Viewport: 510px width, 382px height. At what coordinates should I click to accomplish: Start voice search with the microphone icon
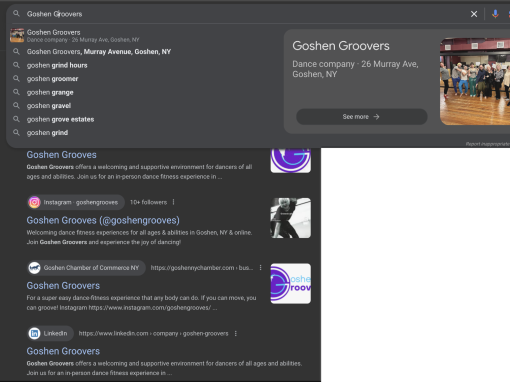(495, 14)
